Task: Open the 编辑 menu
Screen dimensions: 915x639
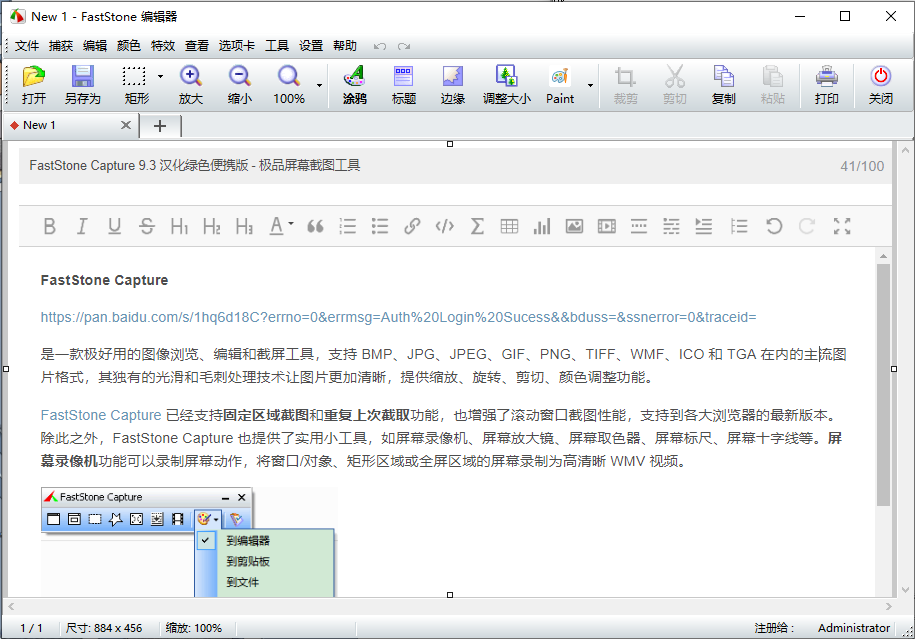Action: point(95,46)
